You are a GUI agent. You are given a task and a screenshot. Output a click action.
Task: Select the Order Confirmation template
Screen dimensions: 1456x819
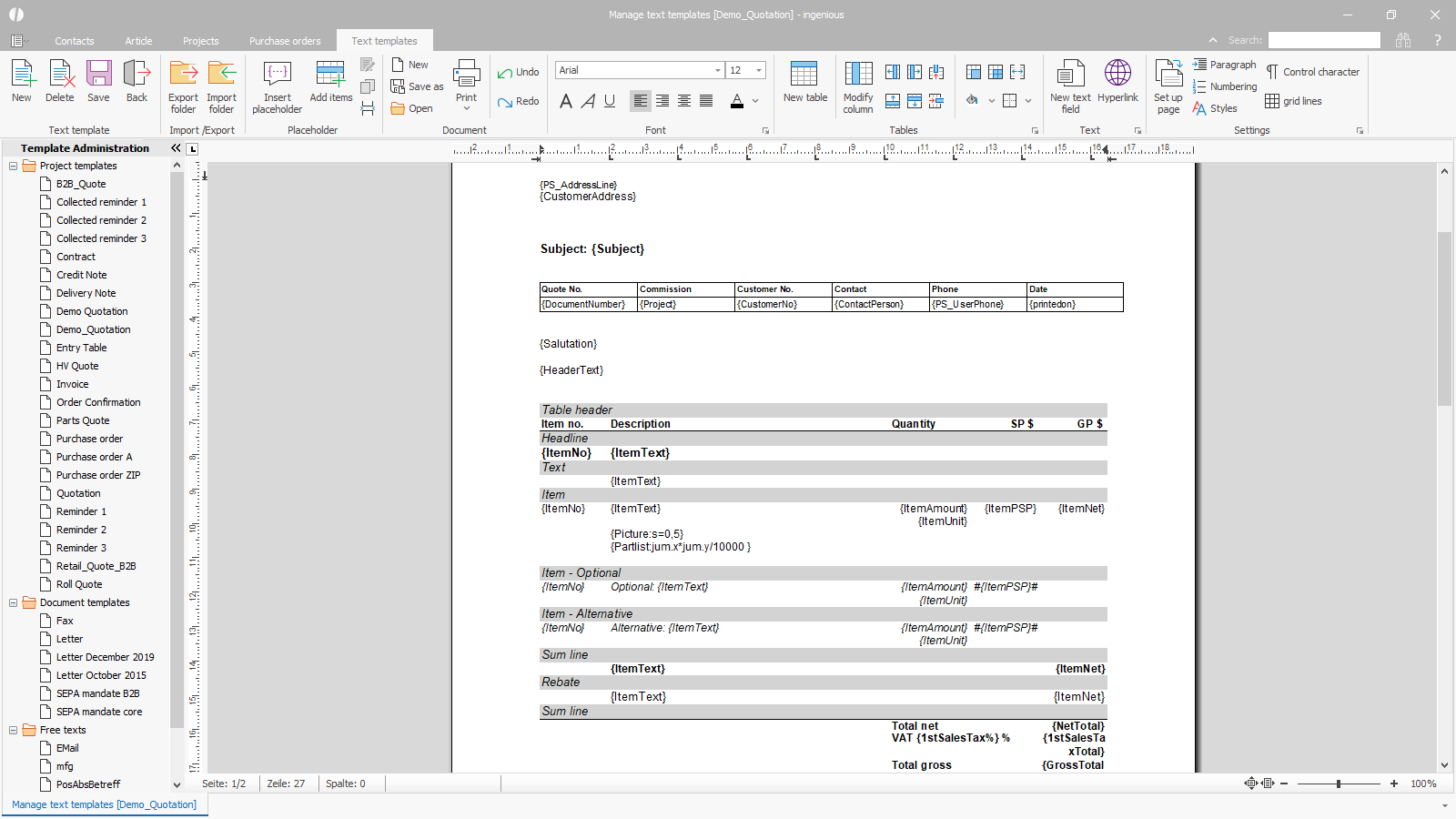pyautogui.click(x=98, y=402)
